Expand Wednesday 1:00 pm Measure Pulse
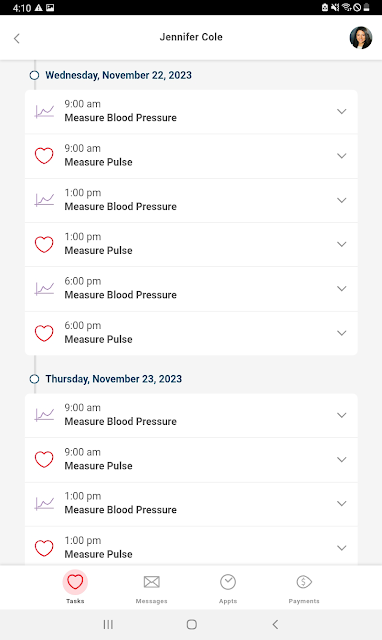The height and width of the screenshot is (640, 382). [x=342, y=244]
